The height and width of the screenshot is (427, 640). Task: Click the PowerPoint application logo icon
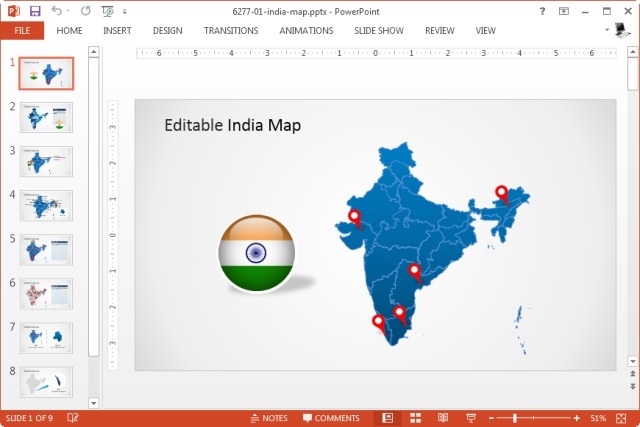[14, 11]
